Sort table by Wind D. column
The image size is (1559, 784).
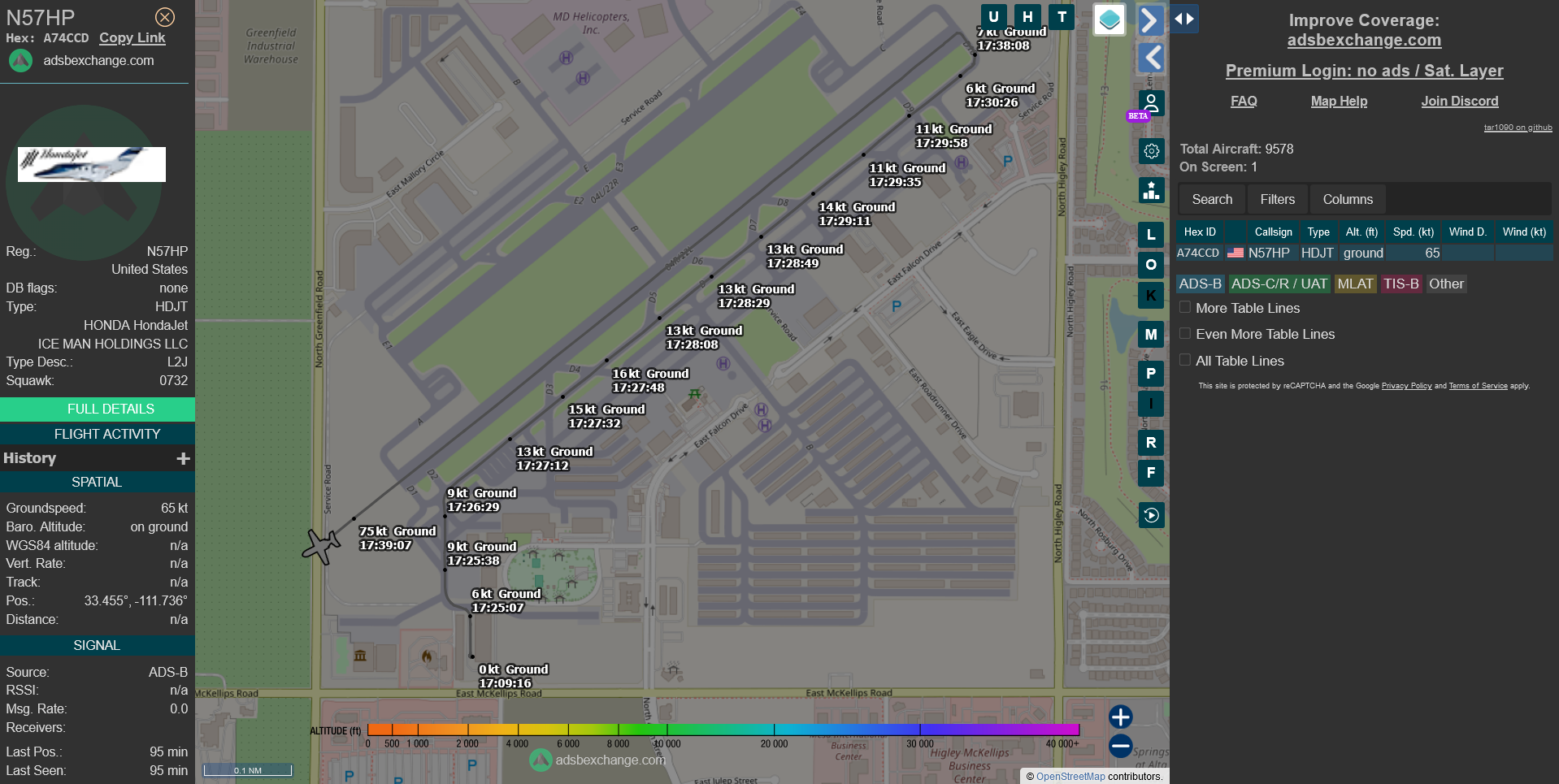tap(1468, 232)
